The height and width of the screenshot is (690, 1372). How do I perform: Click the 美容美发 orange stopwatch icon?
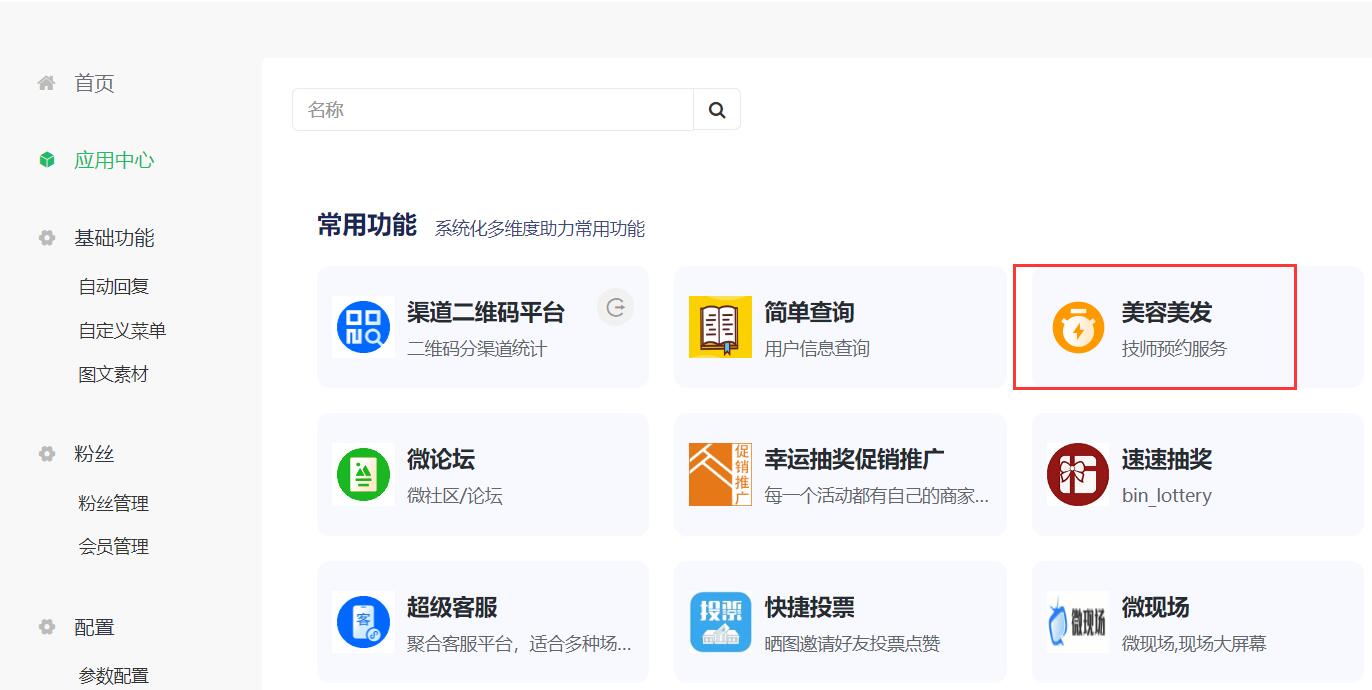[1078, 327]
